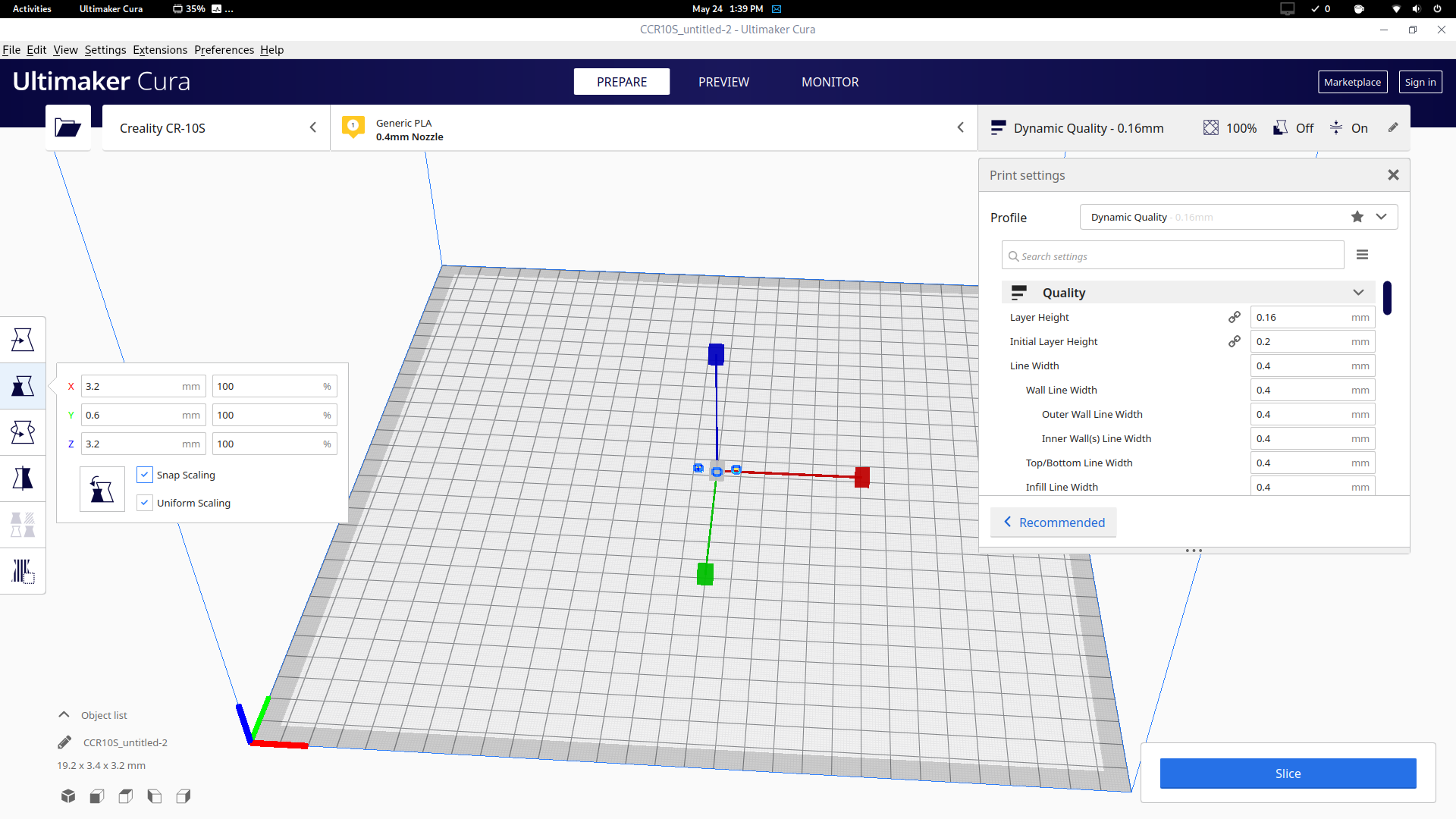This screenshot has width=1456, height=819.
Task: Click the Y scale percent field
Action: 275,415
